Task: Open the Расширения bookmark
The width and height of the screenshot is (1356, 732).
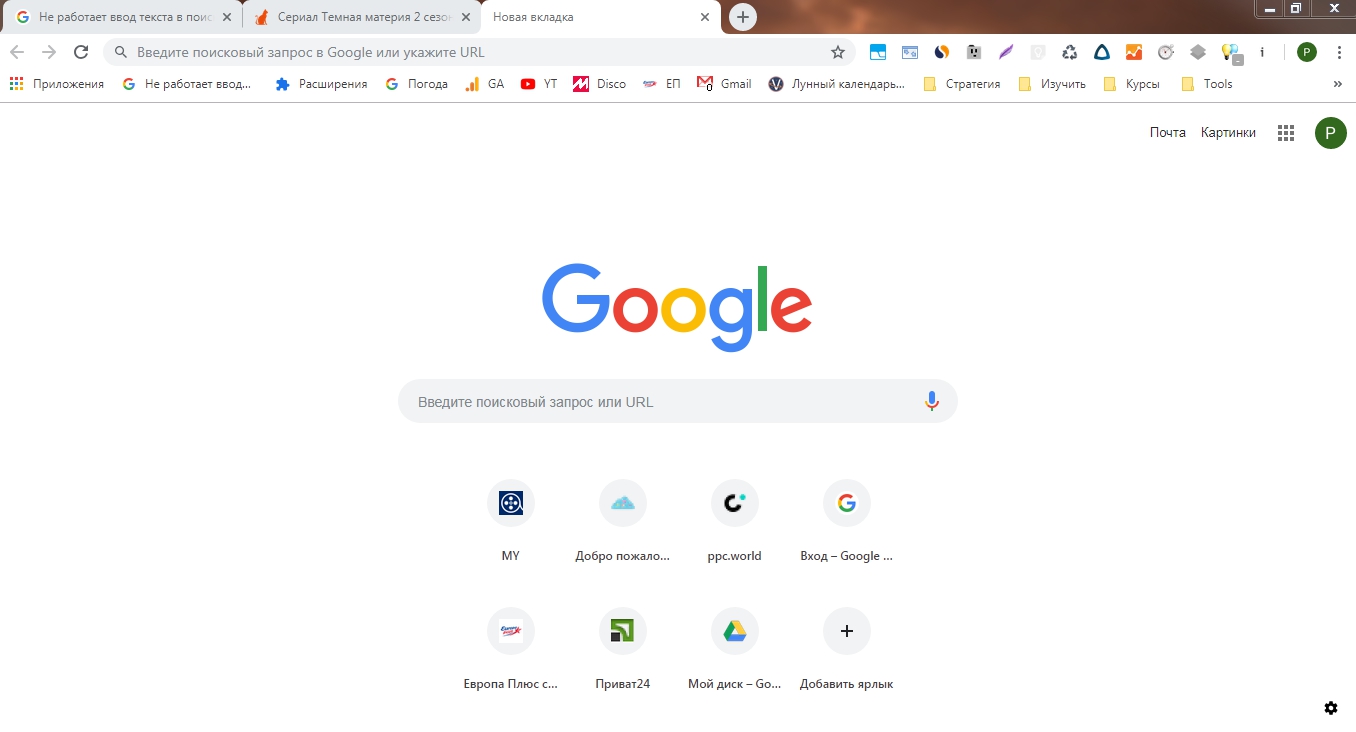Action: pos(322,84)
